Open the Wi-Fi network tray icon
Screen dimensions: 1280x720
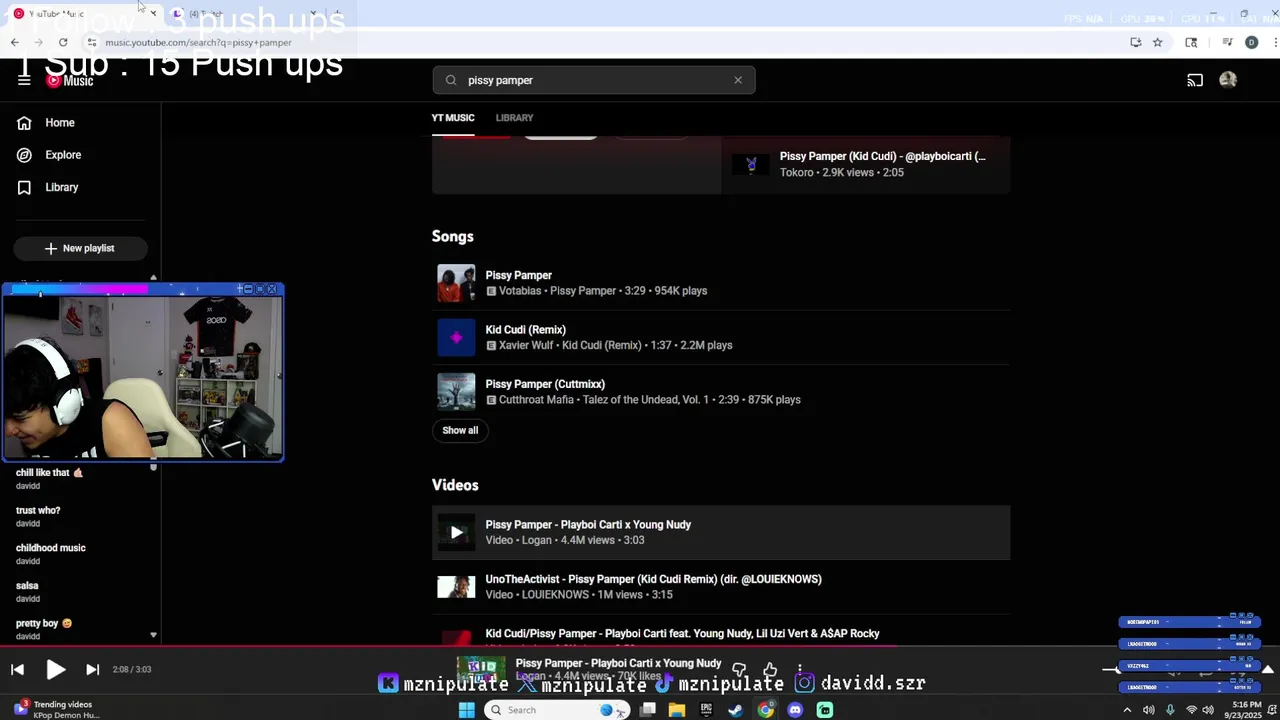pos(1191,710)
